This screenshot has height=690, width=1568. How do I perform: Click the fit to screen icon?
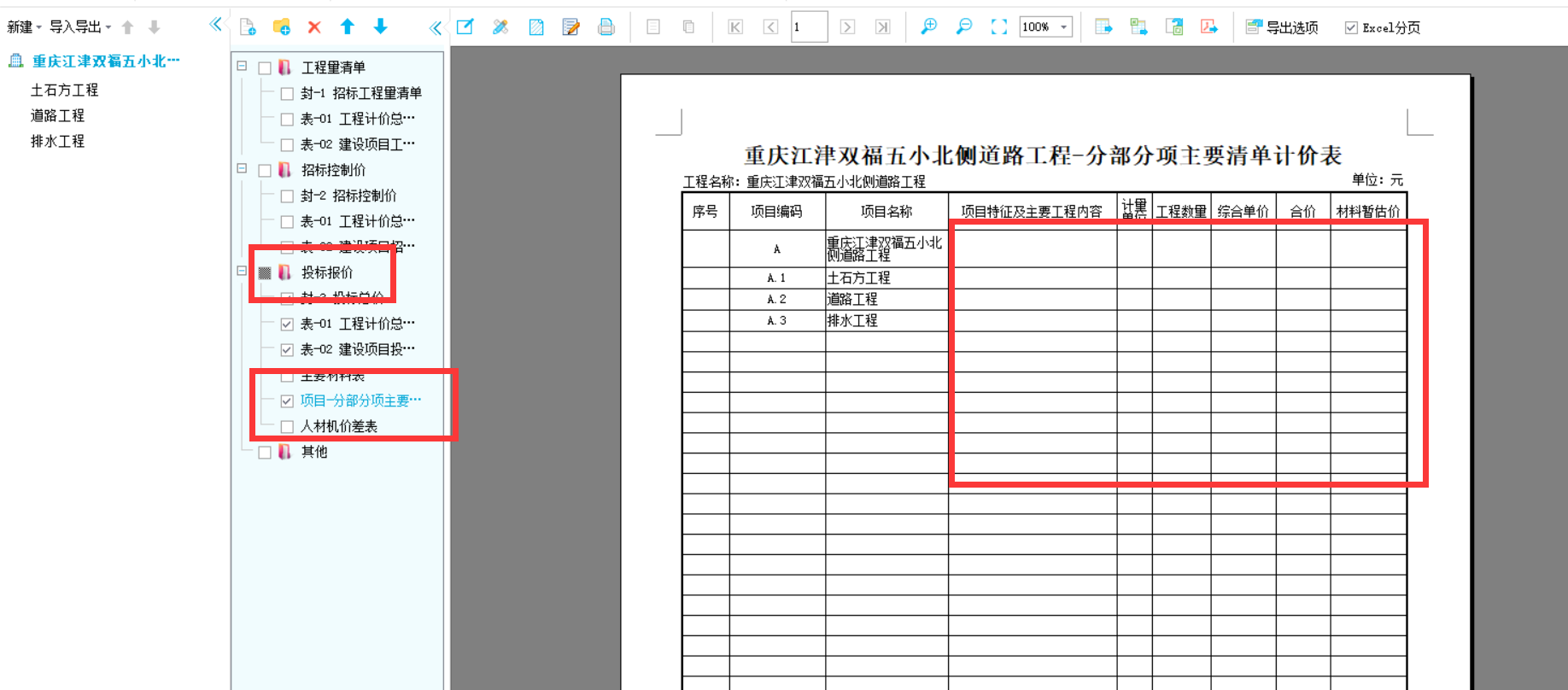pos(999,27)
